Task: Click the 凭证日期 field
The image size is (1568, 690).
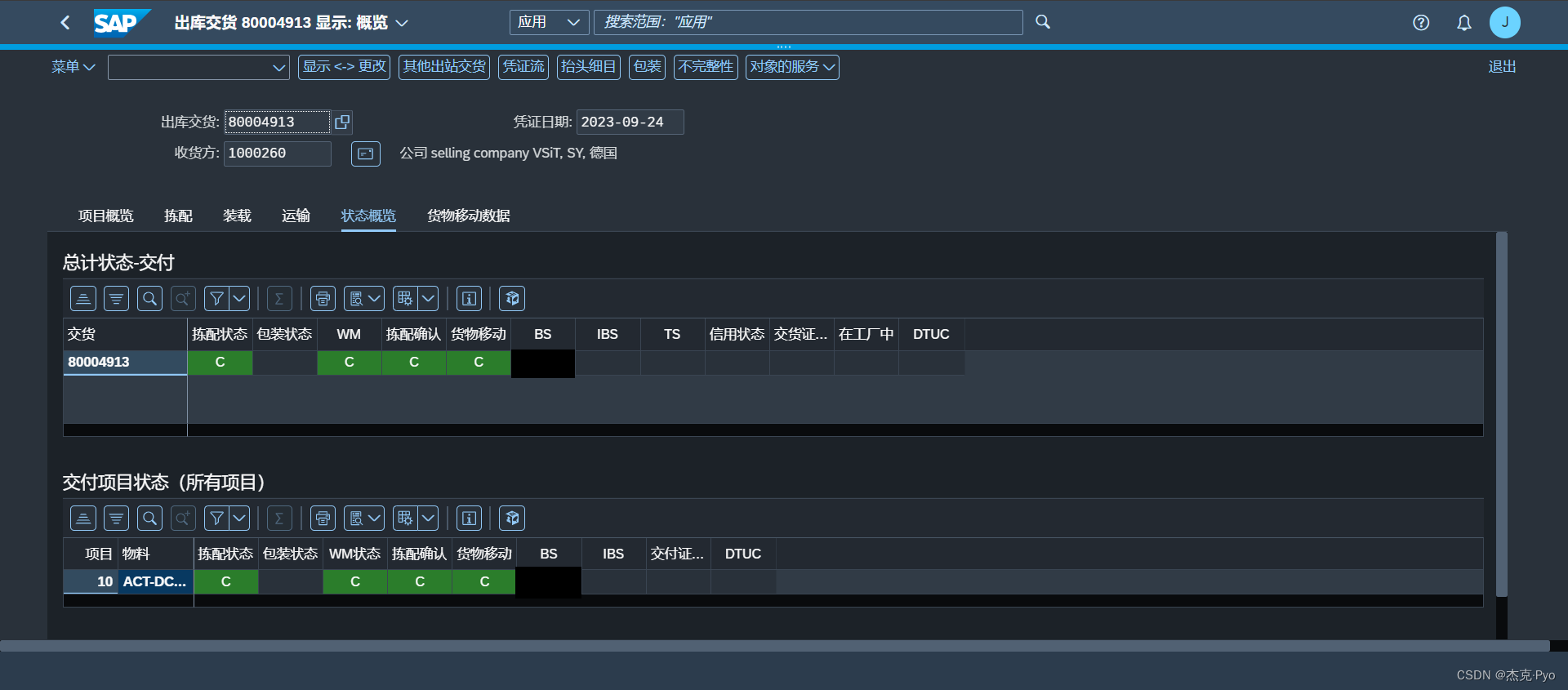Action: point(630,122)
